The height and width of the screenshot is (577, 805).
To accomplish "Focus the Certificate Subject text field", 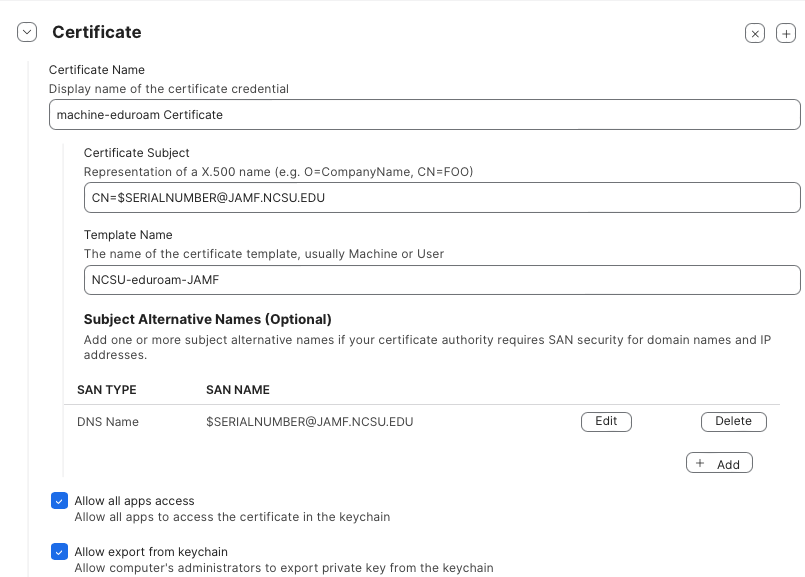I will [x=441, y=198].
